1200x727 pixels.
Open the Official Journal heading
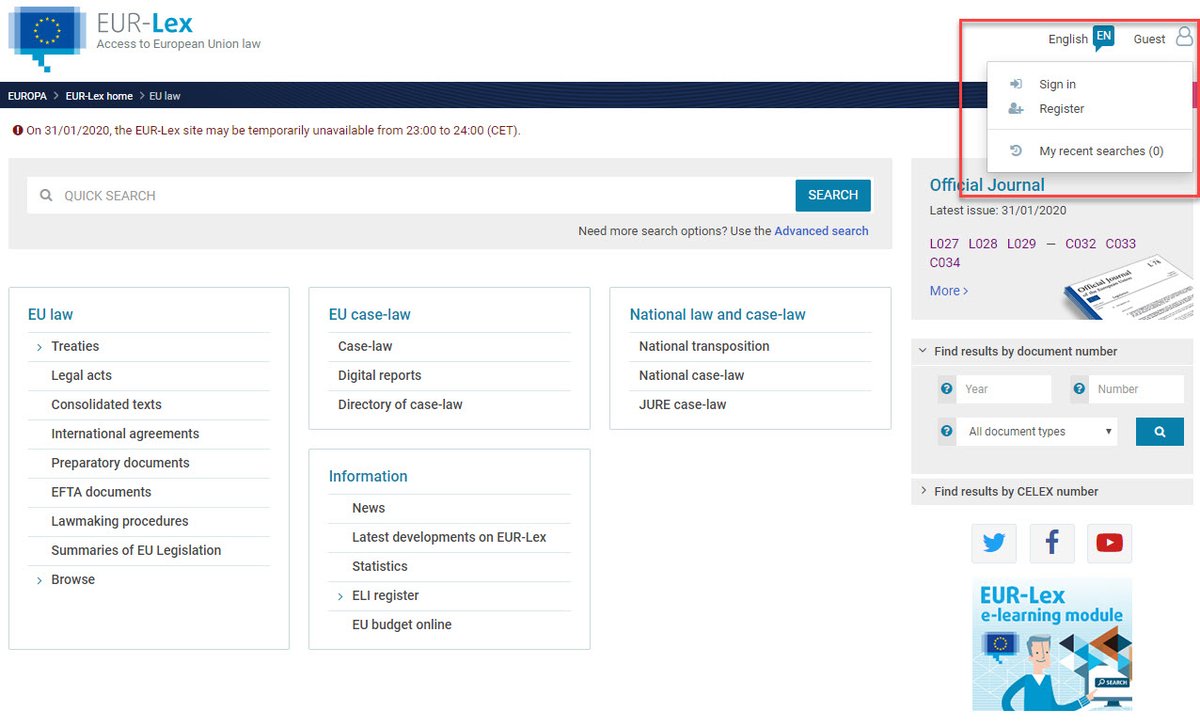[x=987, y=185]
